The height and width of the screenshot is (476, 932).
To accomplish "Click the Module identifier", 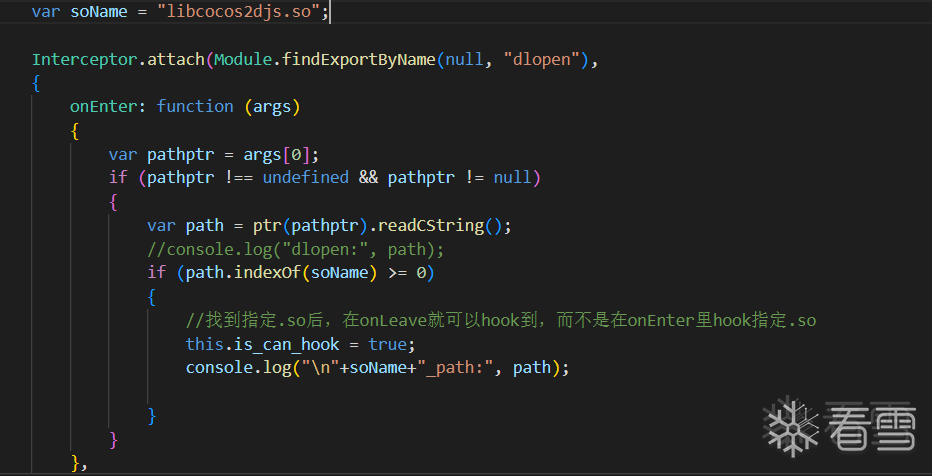I will click(x=243, y=59).
